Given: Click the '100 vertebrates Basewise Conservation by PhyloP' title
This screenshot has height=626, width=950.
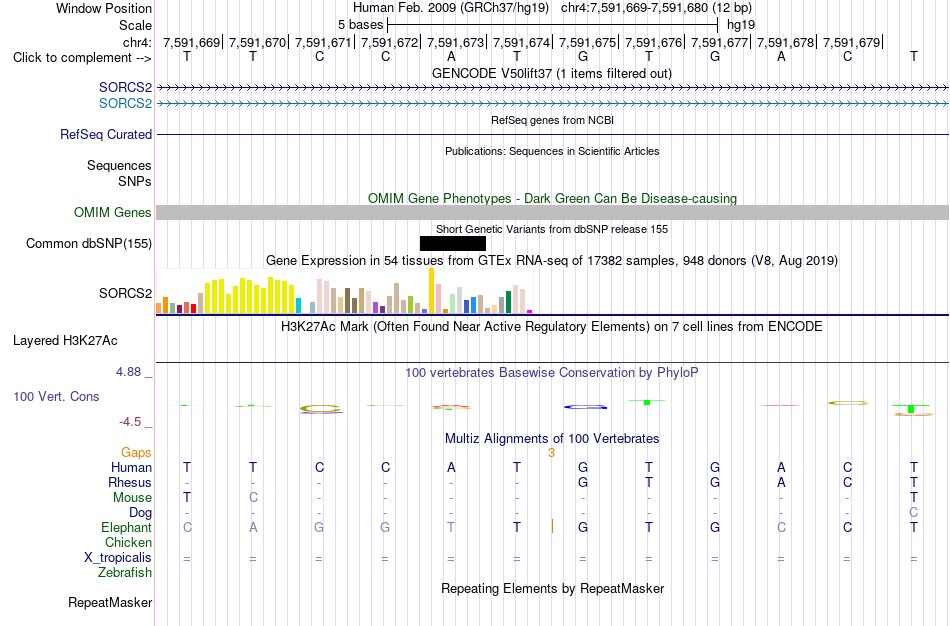Looking at the screenshot, I should 552,373.
